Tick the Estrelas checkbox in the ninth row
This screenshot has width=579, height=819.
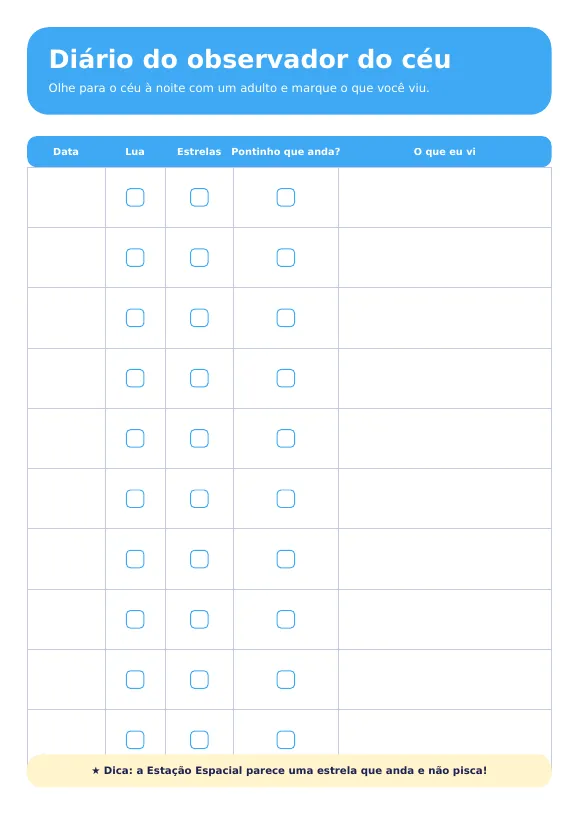click(x=199, y=680)
